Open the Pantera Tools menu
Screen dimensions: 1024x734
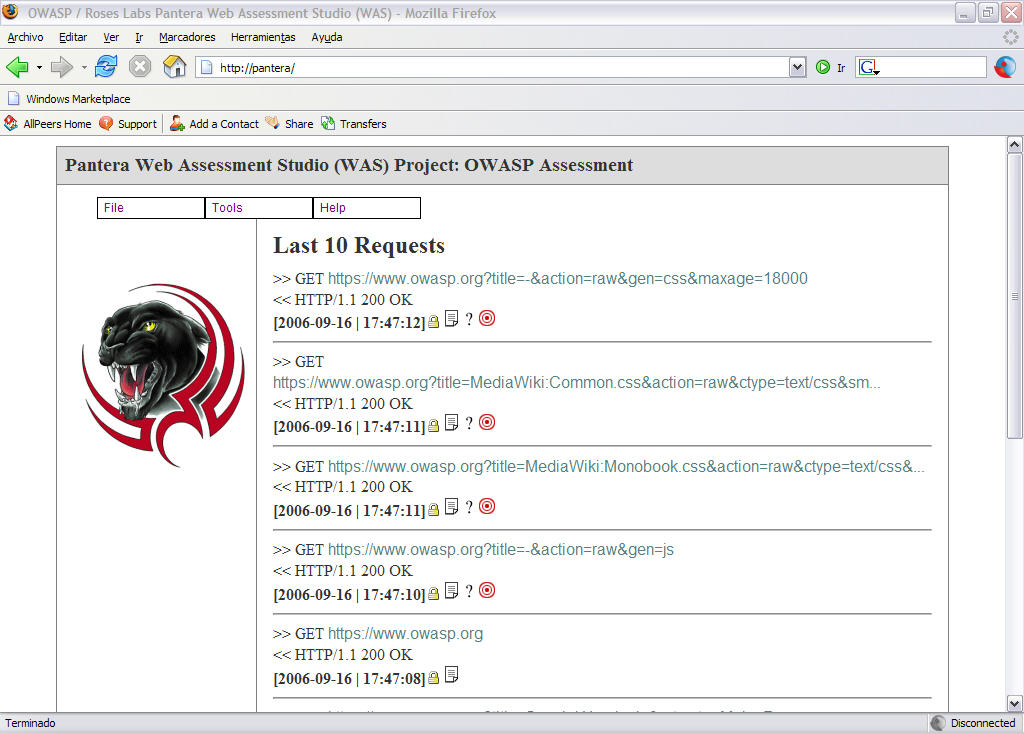(259, 208)
